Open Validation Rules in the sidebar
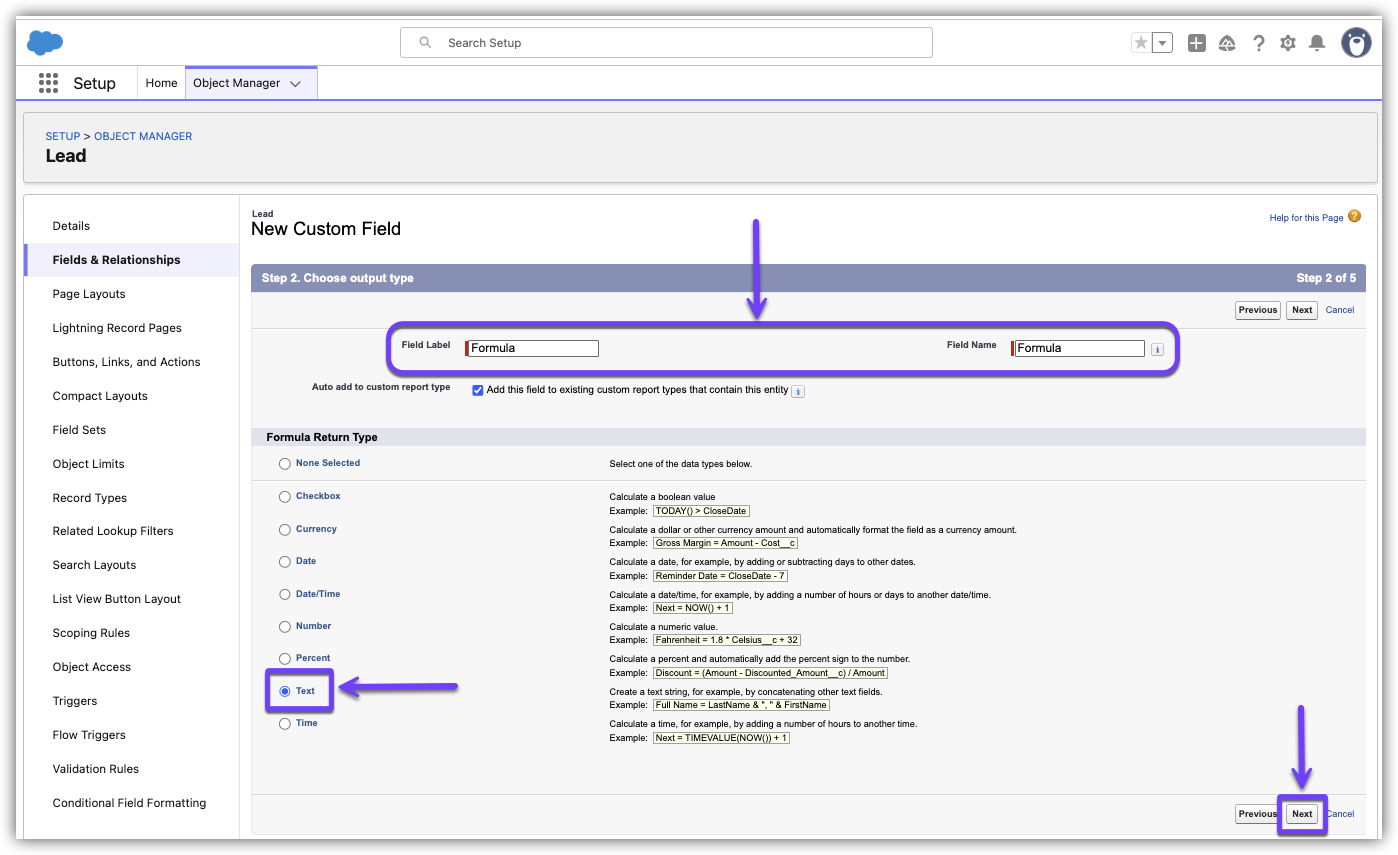The image size is (1398, 855). tap(96, 769)
